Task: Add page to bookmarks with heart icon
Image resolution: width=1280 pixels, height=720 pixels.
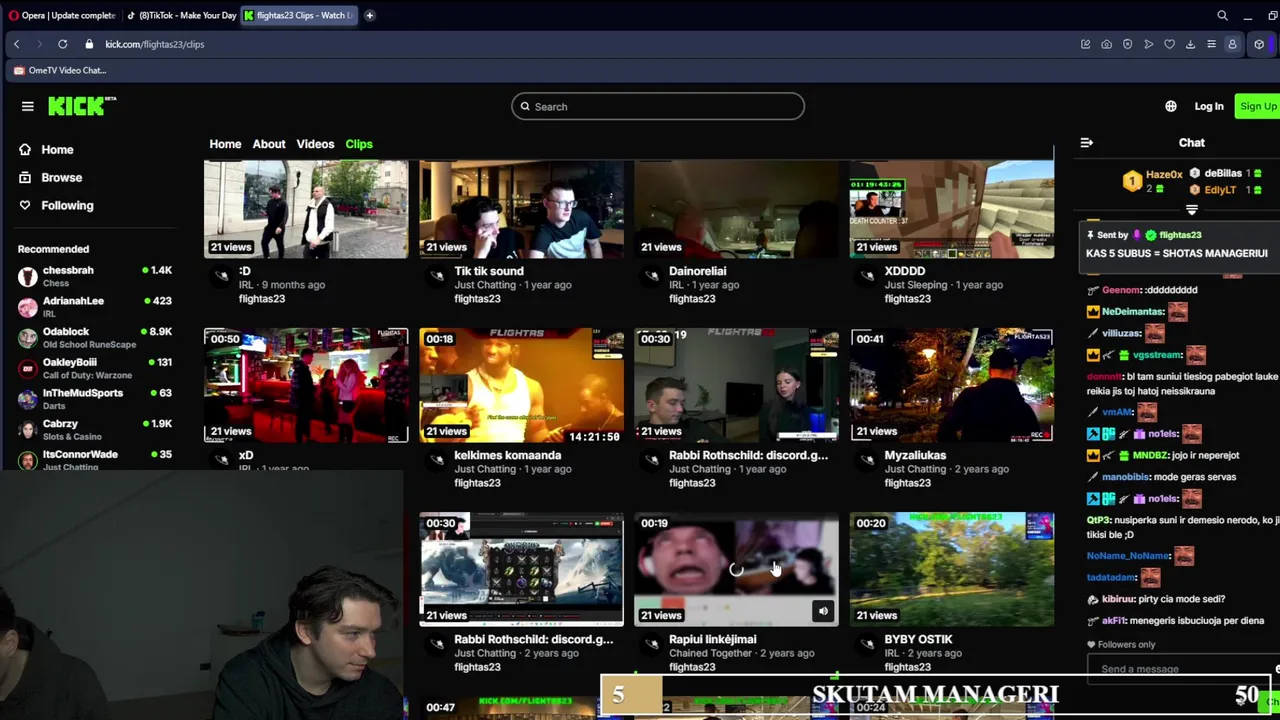Action: (1169, 44)
